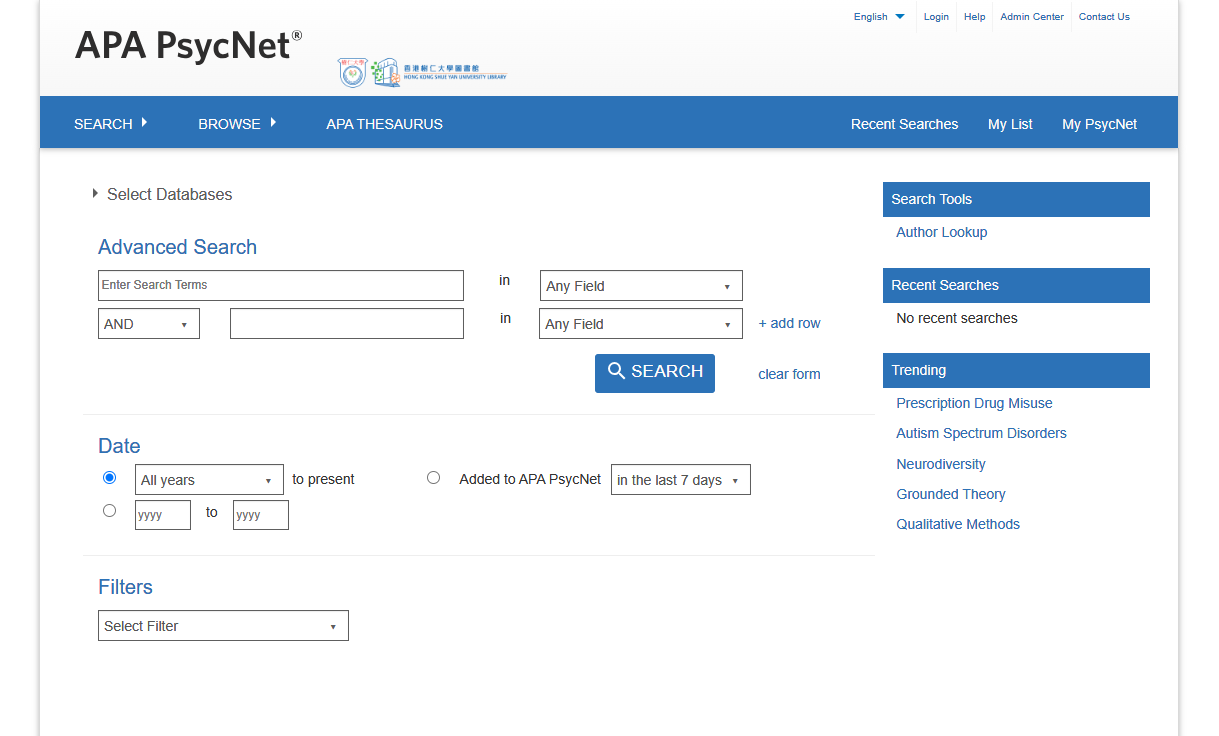Open the Select Filter dropdown
The image size is (1219, 736).
pos(223,626)
